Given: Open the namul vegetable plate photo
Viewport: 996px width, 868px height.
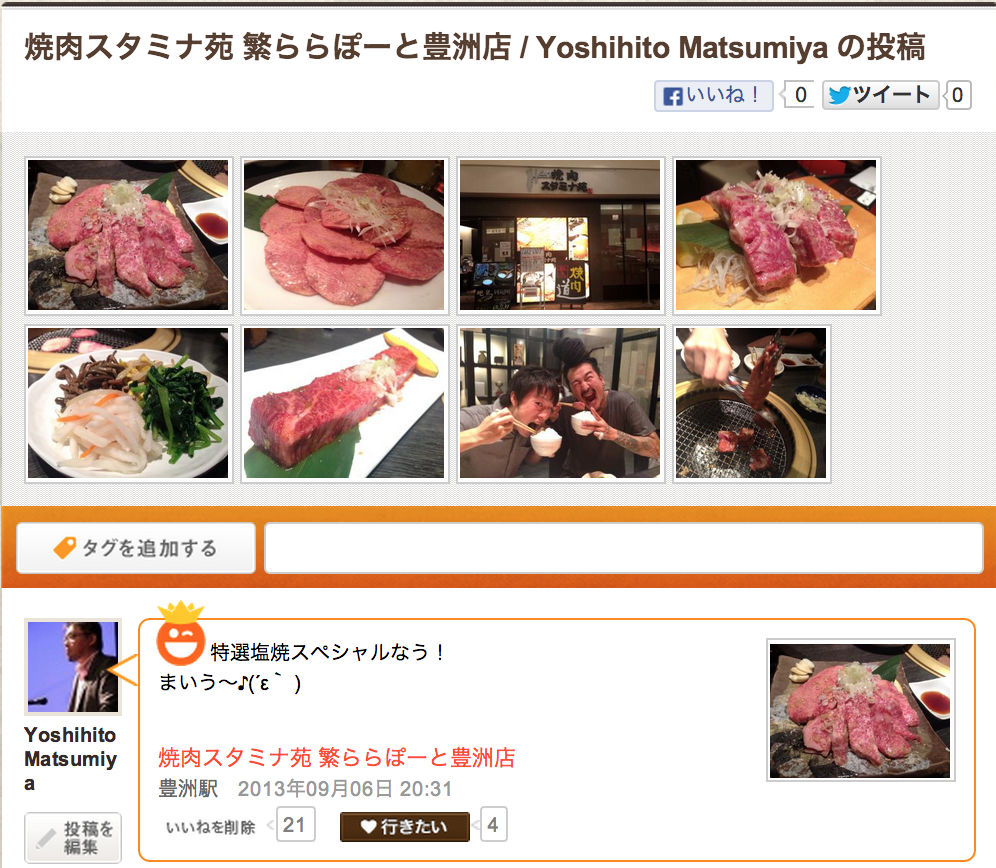Looking at the screenshot, I should pyautogui.click(x=128, y=403).
